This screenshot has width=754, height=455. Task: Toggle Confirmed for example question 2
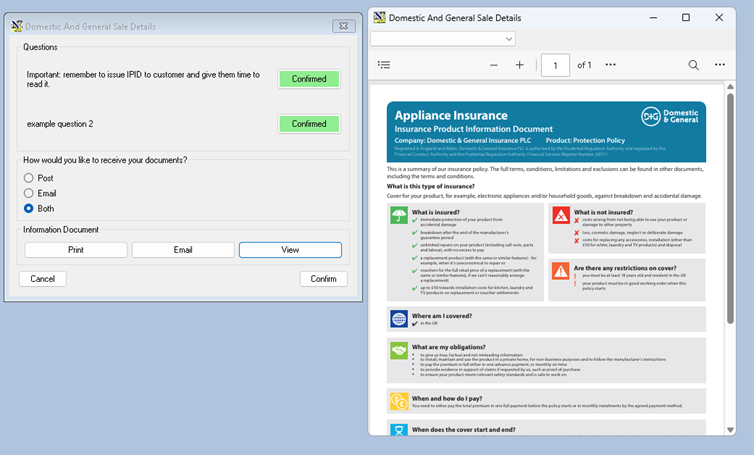tap(309, 124)
